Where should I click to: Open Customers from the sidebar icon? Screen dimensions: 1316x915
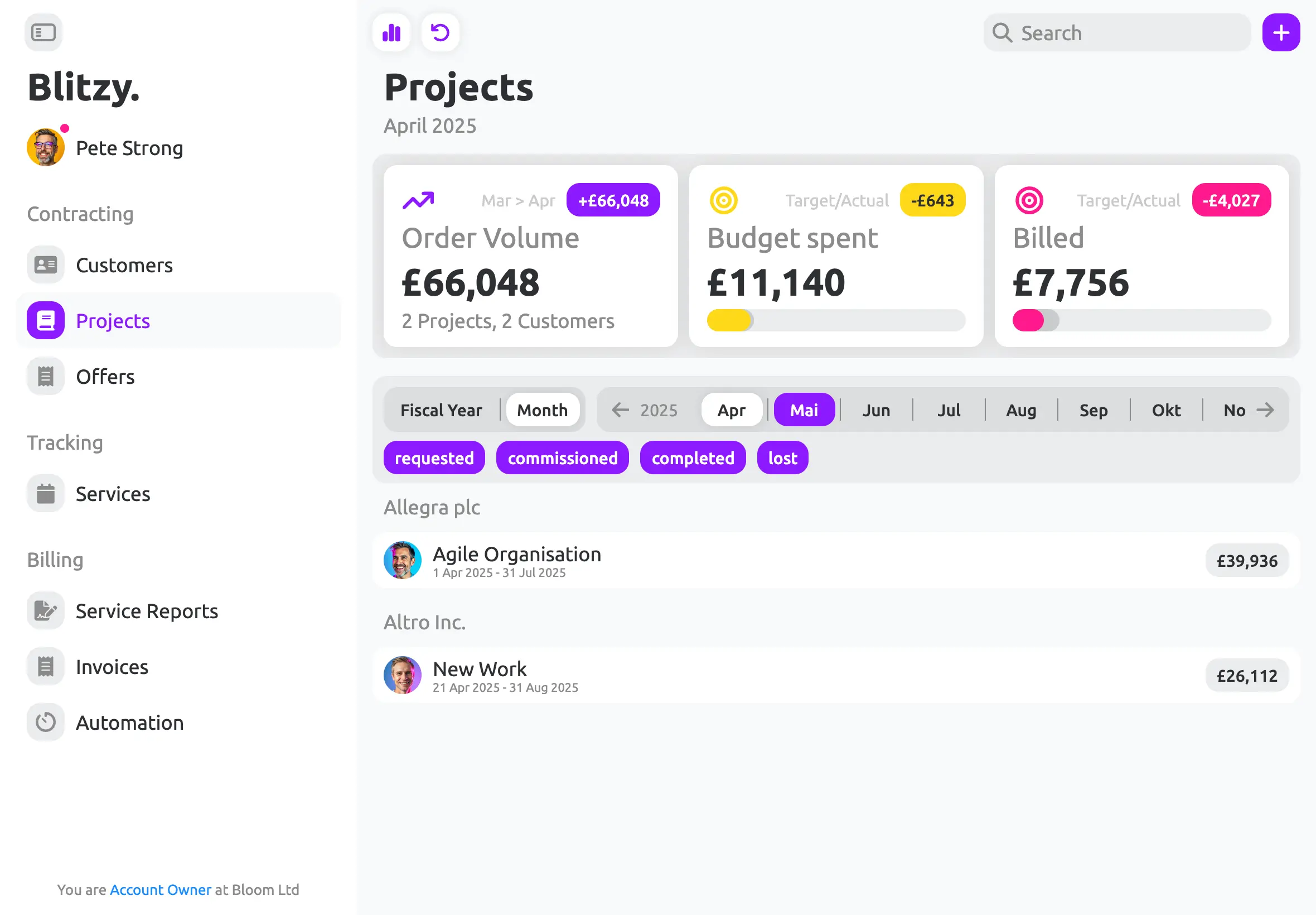point(46,265)
